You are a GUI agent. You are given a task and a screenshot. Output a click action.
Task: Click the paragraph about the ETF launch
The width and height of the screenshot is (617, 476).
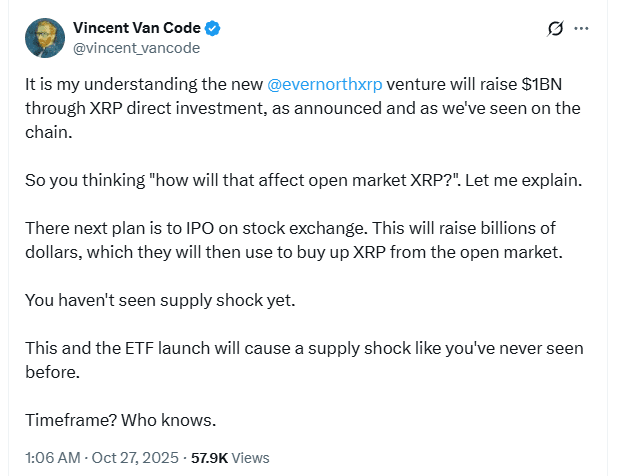(304, 360)
